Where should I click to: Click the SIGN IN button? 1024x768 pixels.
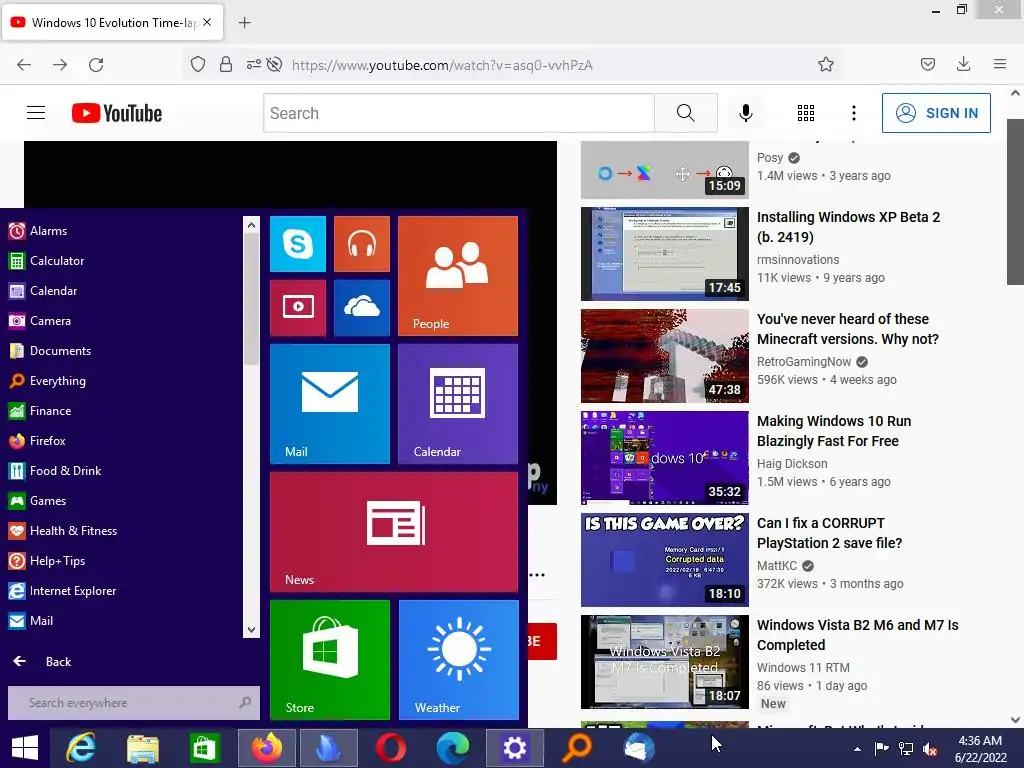(936, 113)
